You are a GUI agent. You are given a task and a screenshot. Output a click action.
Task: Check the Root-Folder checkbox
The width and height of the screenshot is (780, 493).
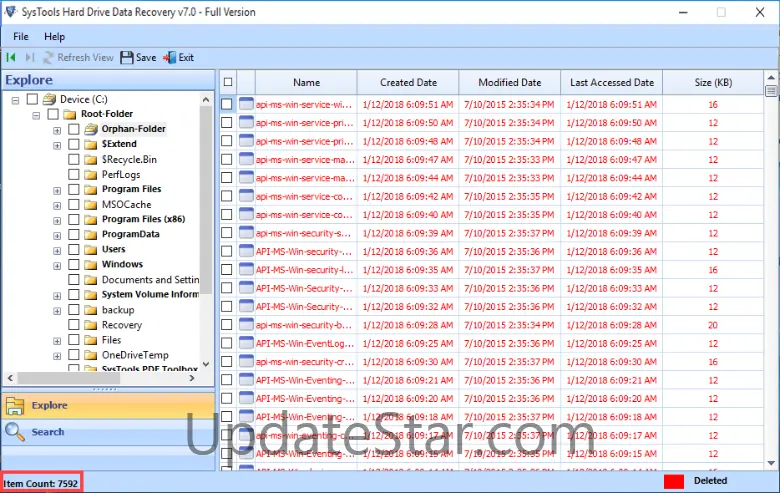53,114
